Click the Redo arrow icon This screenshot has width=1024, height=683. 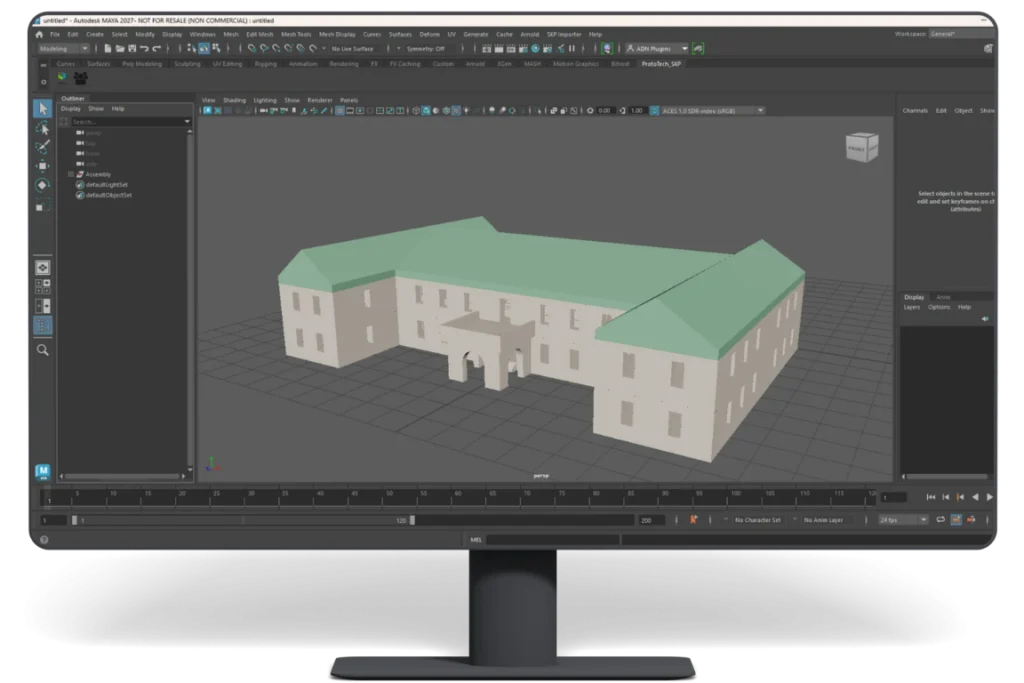pyautogui.click(x=157, y=49)
